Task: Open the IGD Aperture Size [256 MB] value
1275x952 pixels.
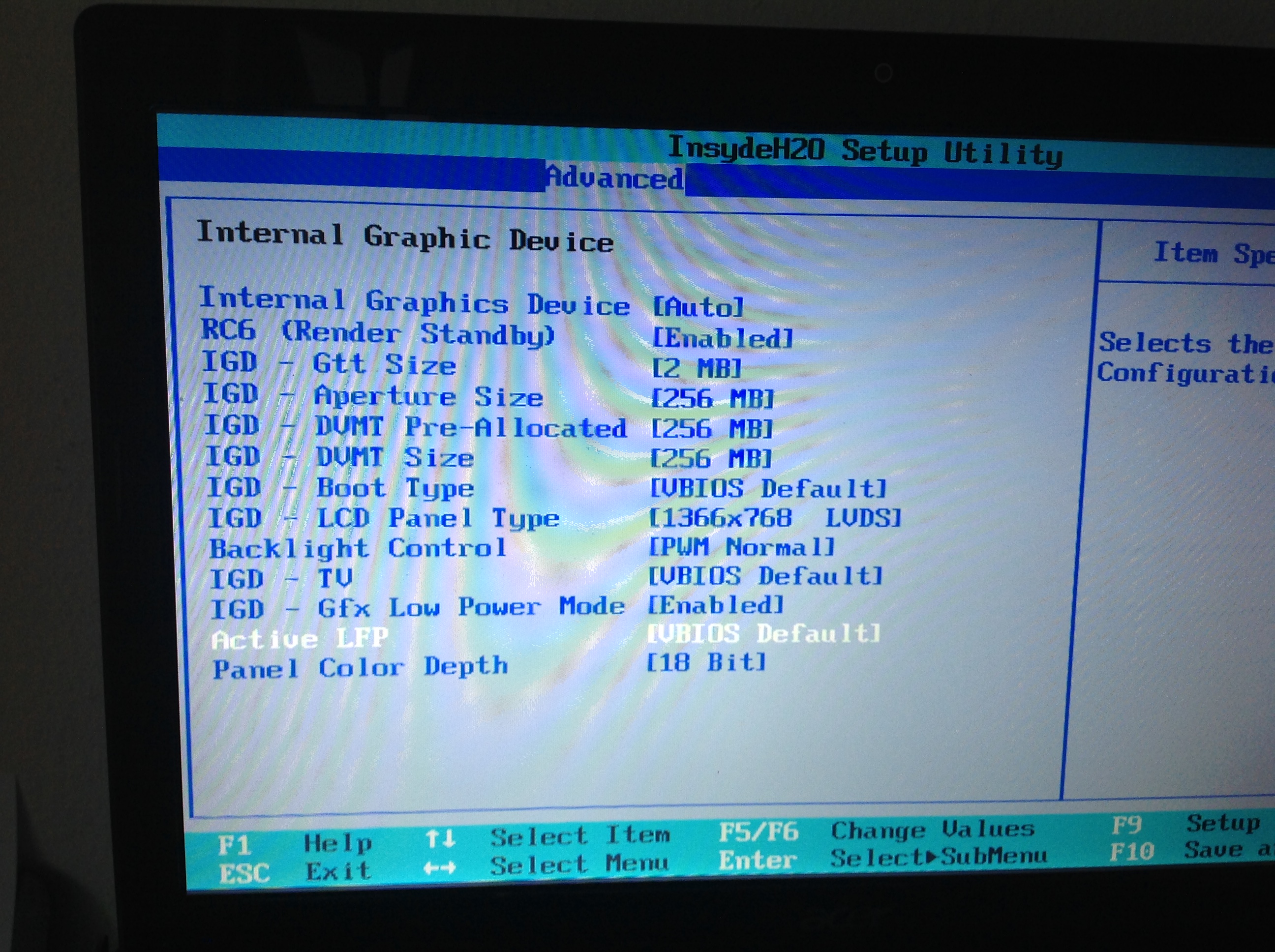Action: [x=712, y=399]
